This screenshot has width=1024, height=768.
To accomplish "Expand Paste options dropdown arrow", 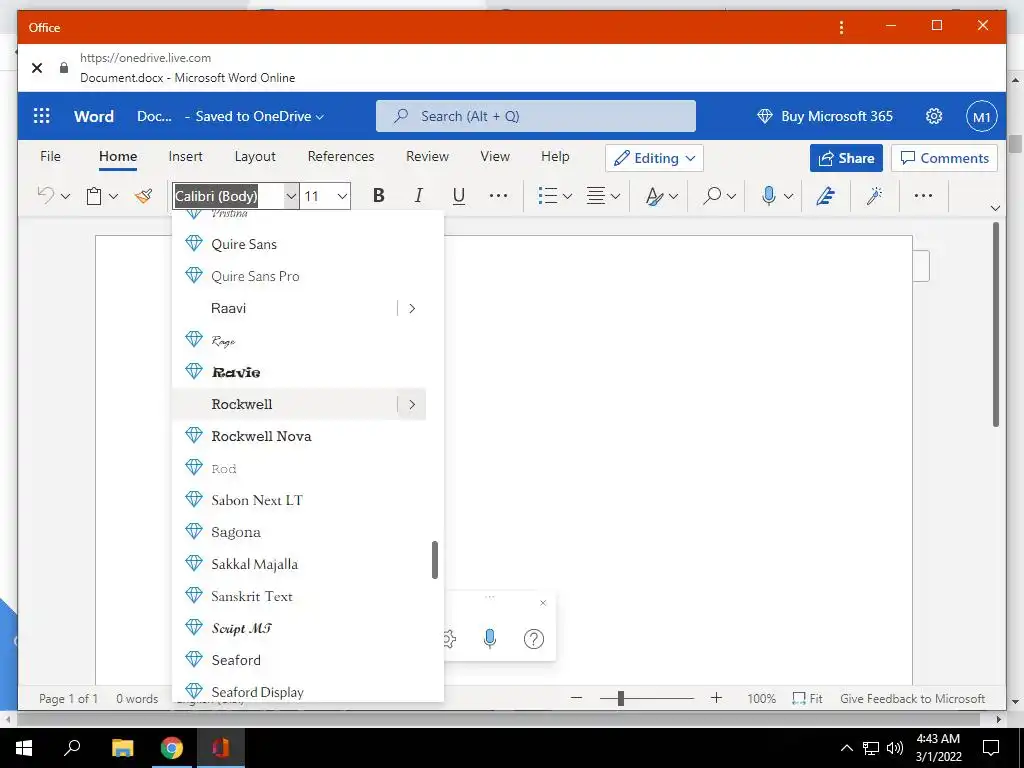I will 114,196.
